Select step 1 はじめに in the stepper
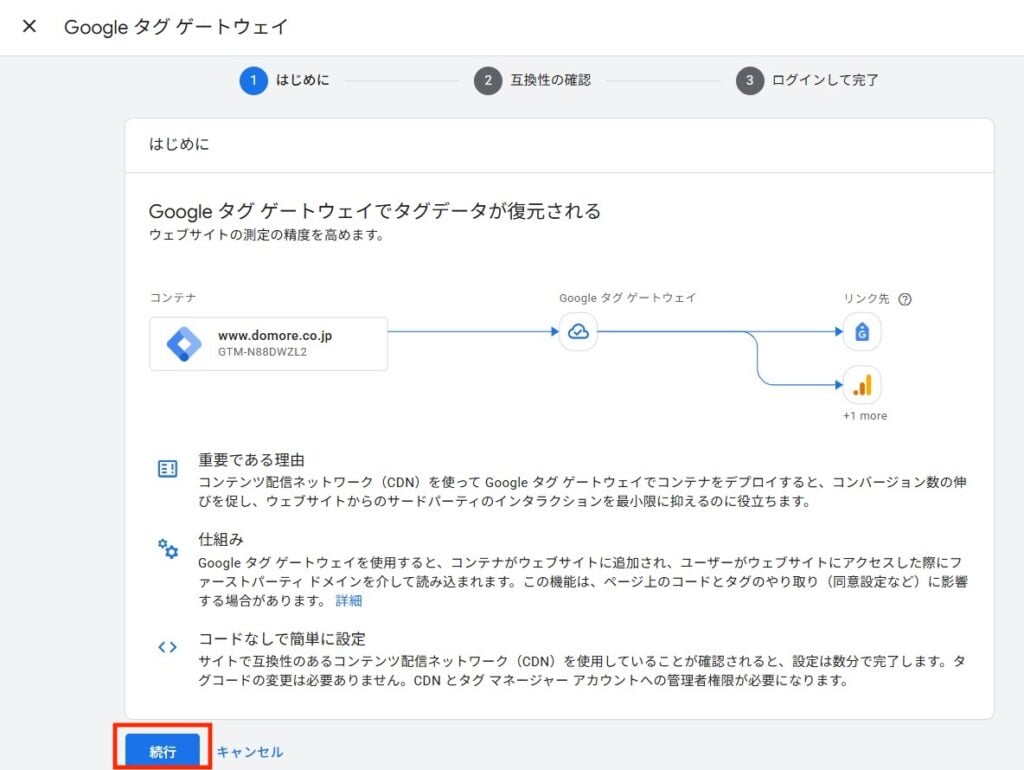The width and height of the screenshot is (1024, 770). tap(285, 80)
